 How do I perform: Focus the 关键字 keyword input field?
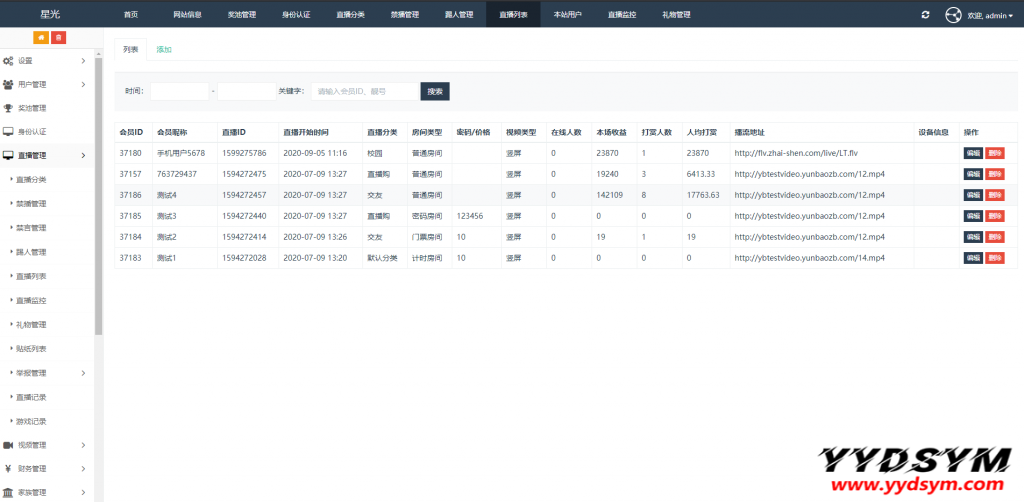[364, 91]
